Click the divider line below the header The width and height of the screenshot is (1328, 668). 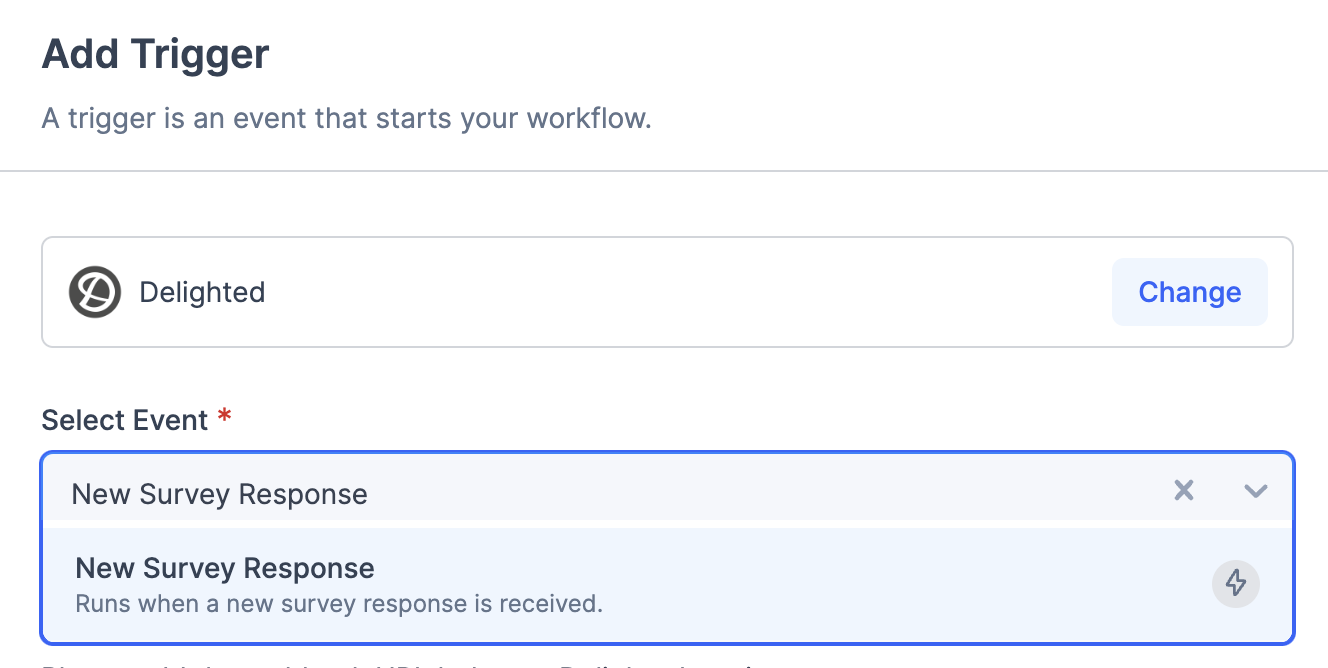[x=664, y=171]
